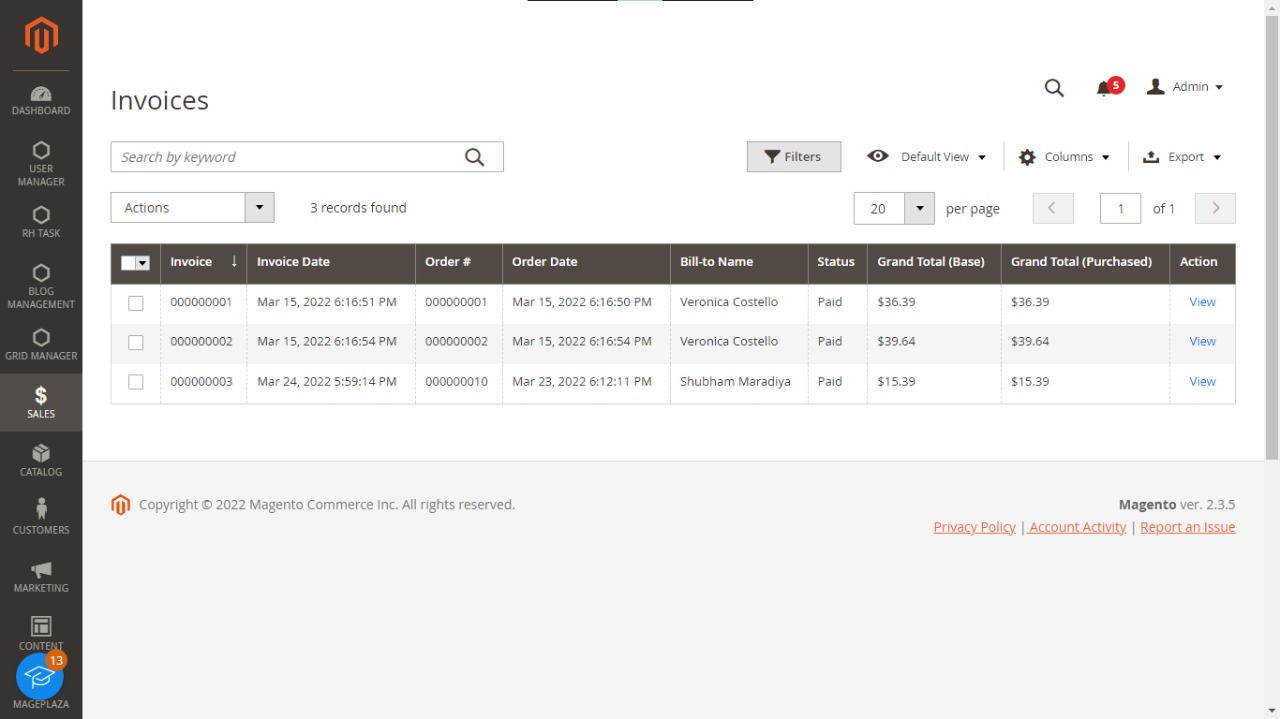Open the per page size dropdown
Image resolution: width=1280 pixels, height=719 pixels.
click(x=919, y=208)
